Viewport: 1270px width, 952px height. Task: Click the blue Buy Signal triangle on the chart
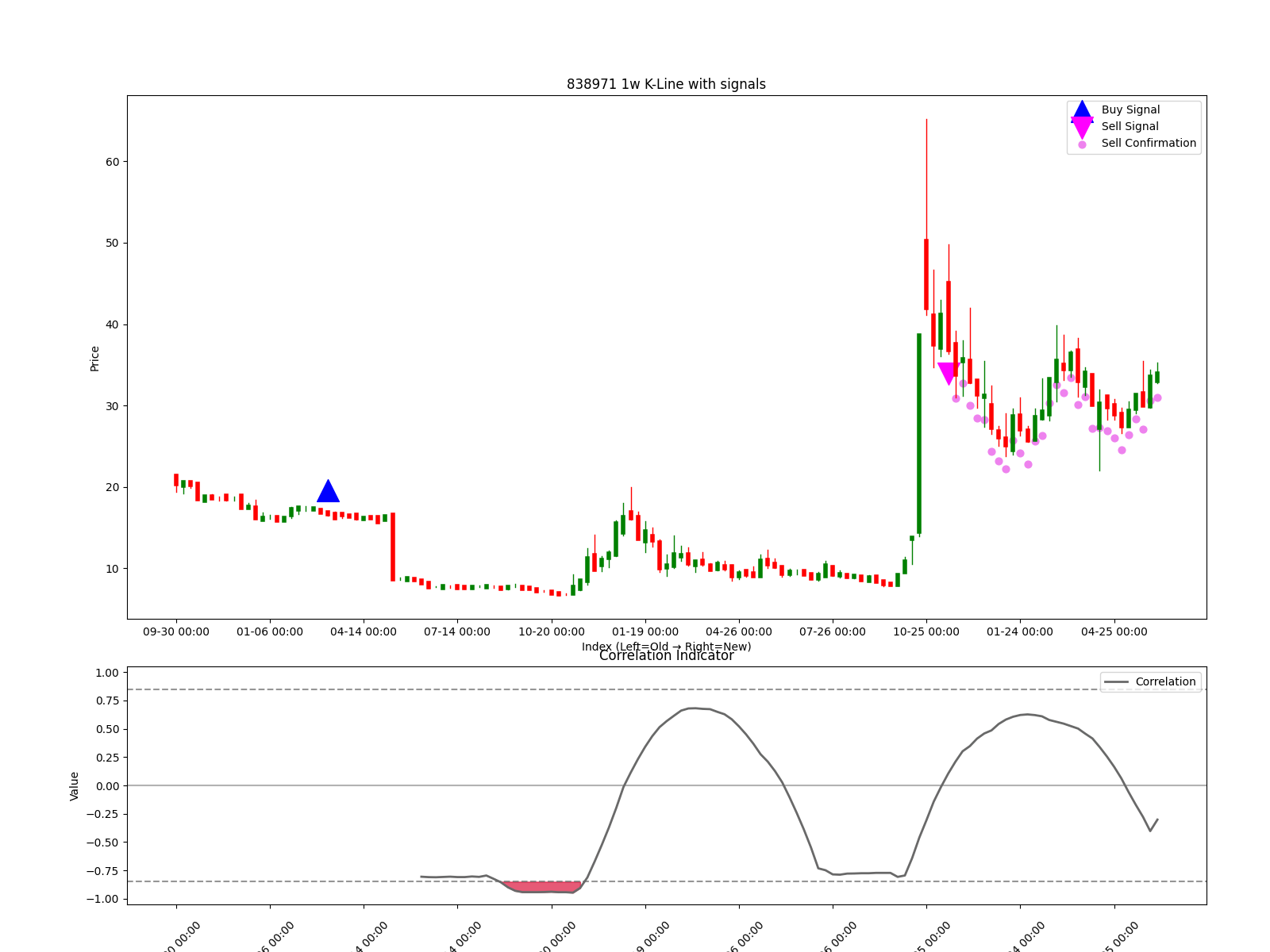click(328, 491)
